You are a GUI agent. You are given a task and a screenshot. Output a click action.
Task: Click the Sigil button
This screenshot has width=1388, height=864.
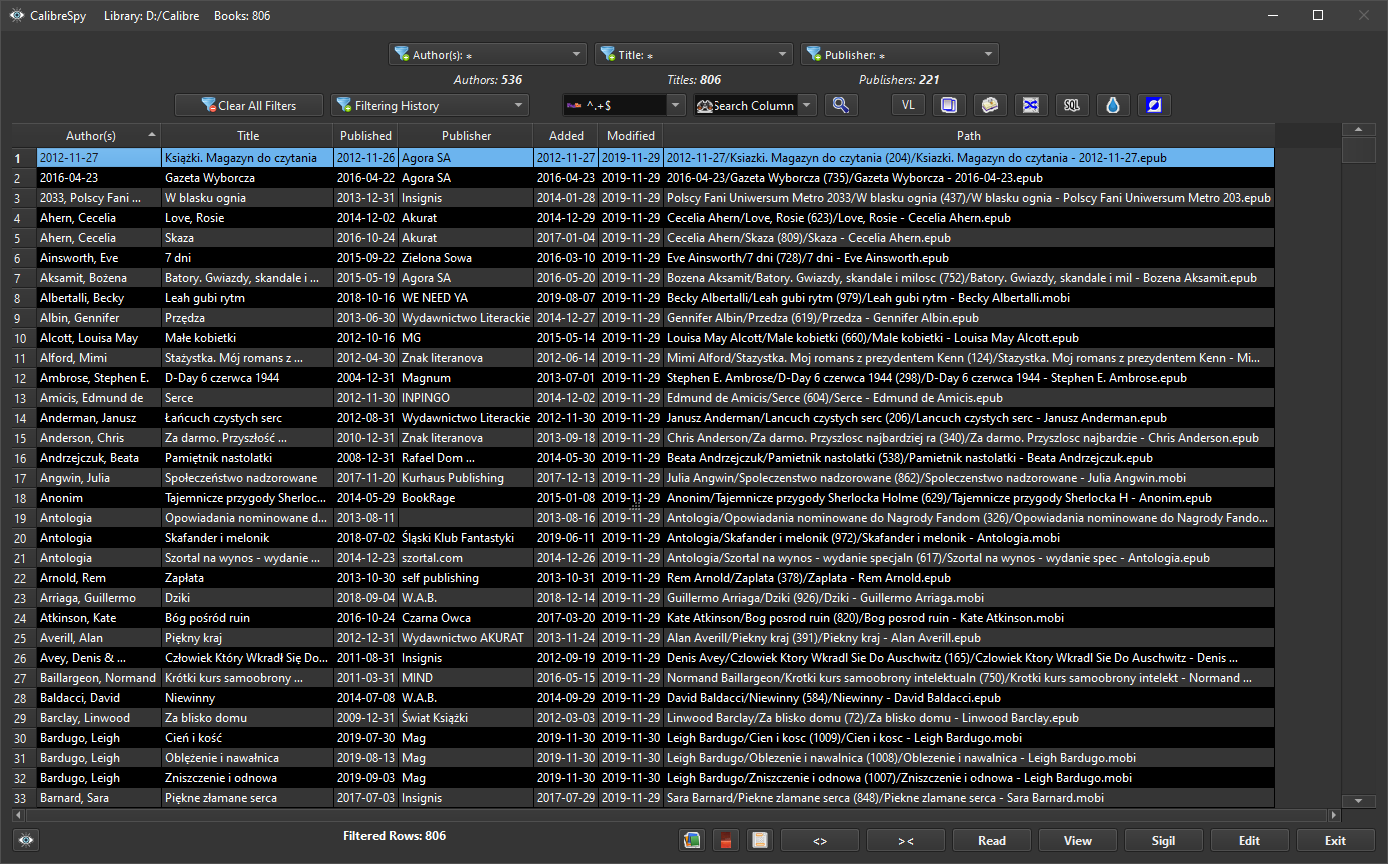click(x=1163, y=841)
